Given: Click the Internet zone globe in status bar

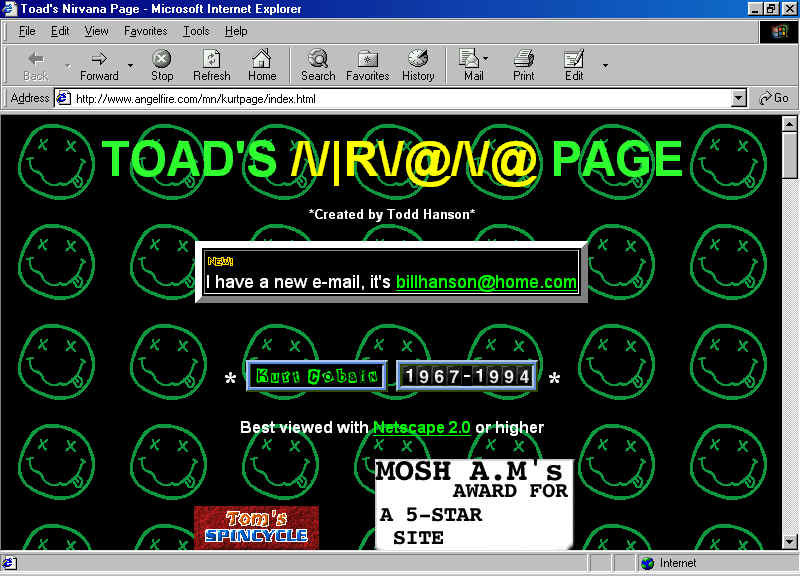Looking at the screenshot, I should click(x=647, y=563).
